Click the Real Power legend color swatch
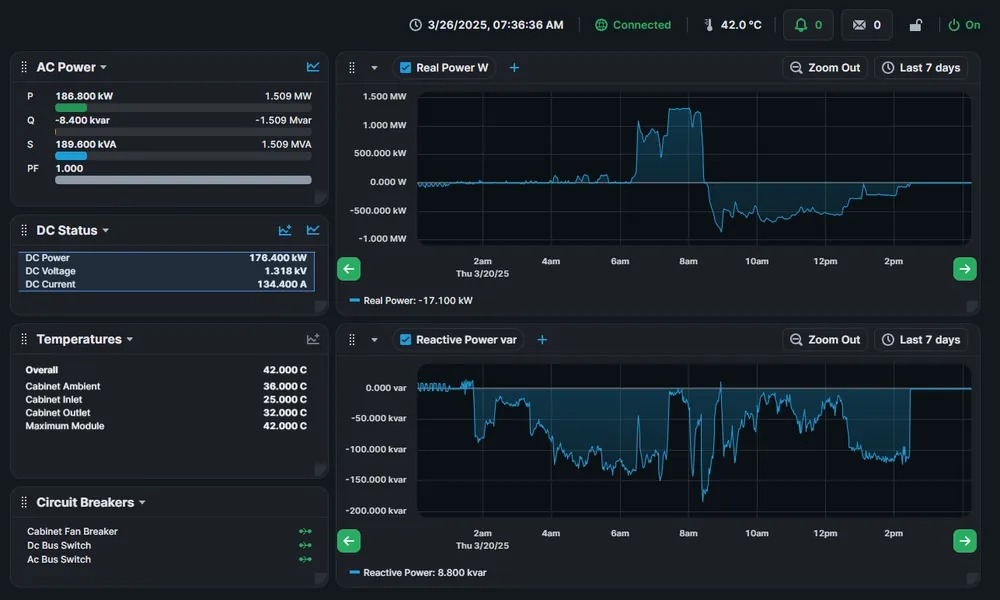 pos(355,300)
